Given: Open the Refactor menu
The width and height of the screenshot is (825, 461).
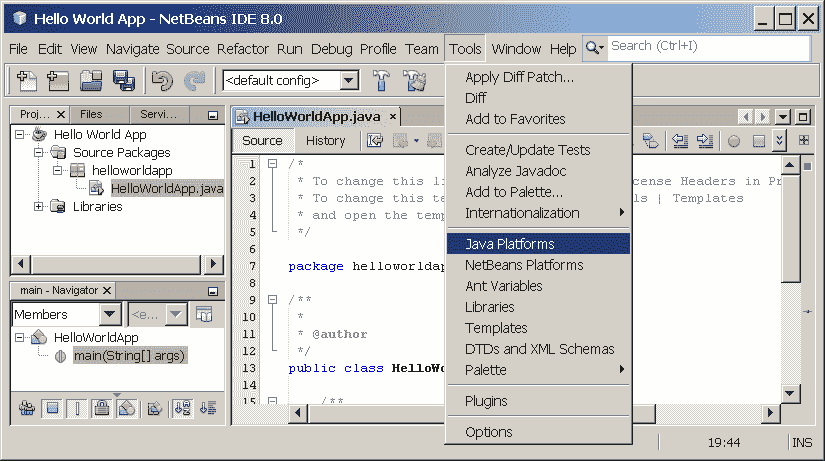Looking at the screenshot, I should 243,49.
